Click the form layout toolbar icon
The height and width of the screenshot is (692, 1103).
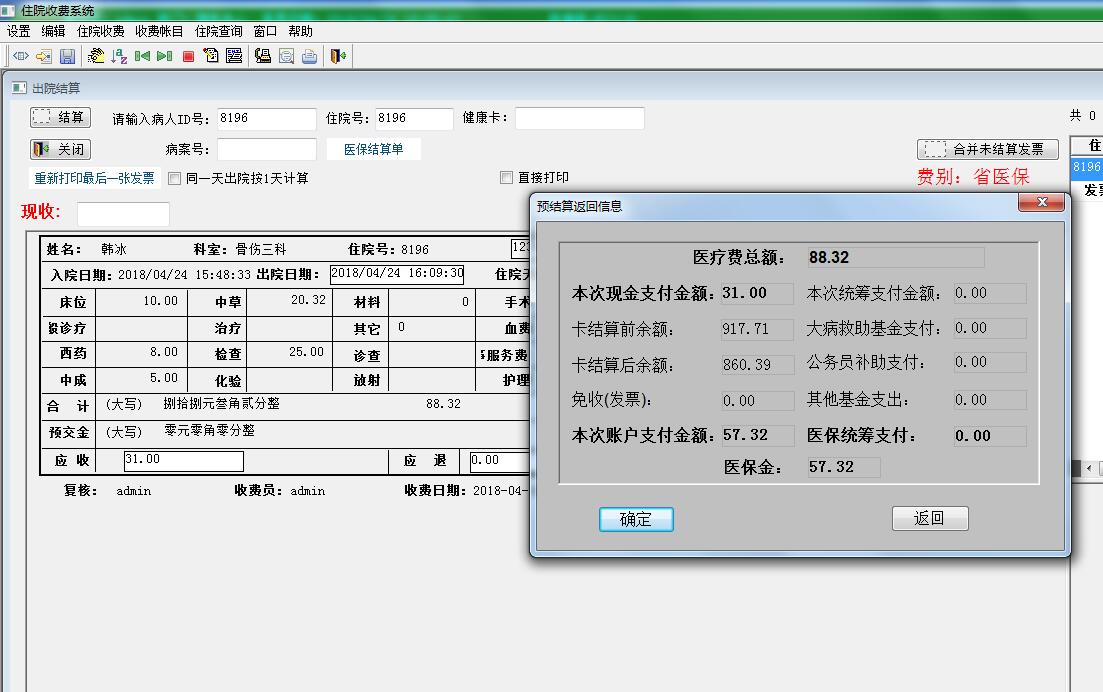[x=234, y=56]
